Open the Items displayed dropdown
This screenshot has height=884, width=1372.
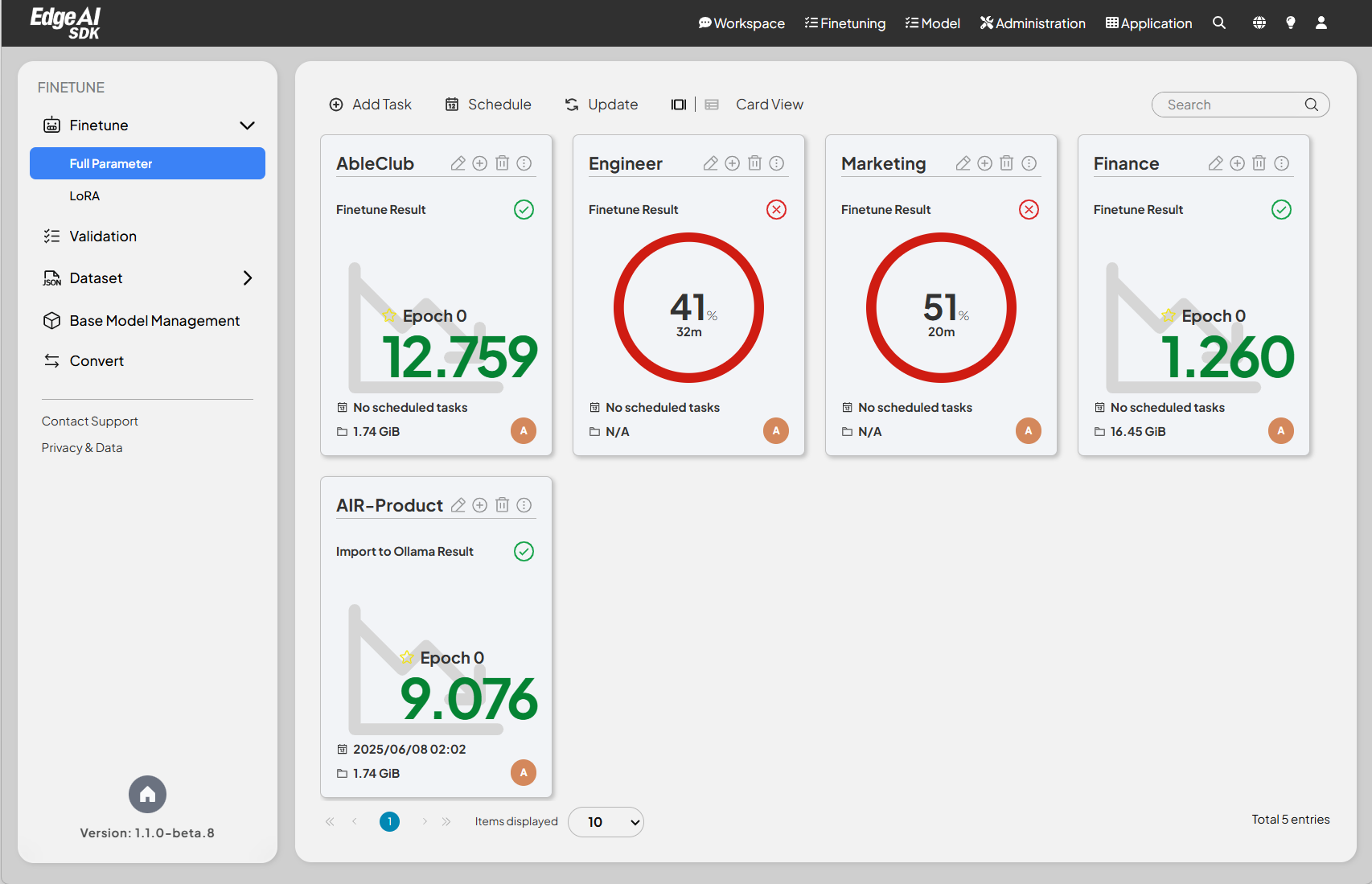(606, 822)
